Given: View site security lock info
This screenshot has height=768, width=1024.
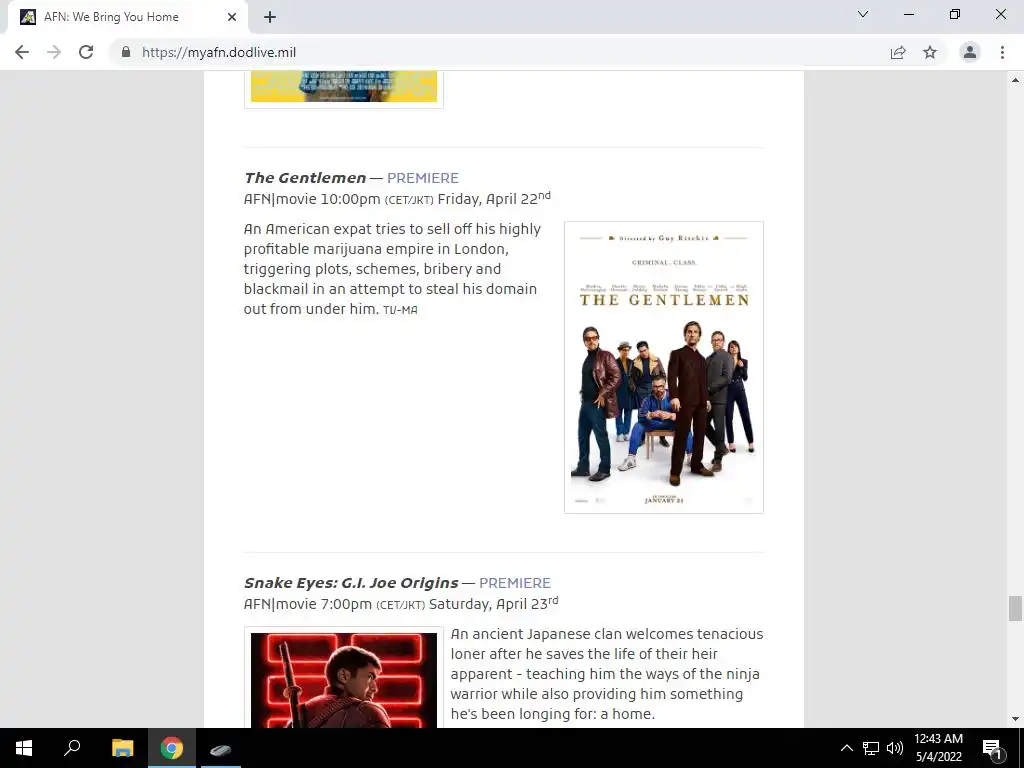Looking at the screenshot, I should [x=126, y=52].
